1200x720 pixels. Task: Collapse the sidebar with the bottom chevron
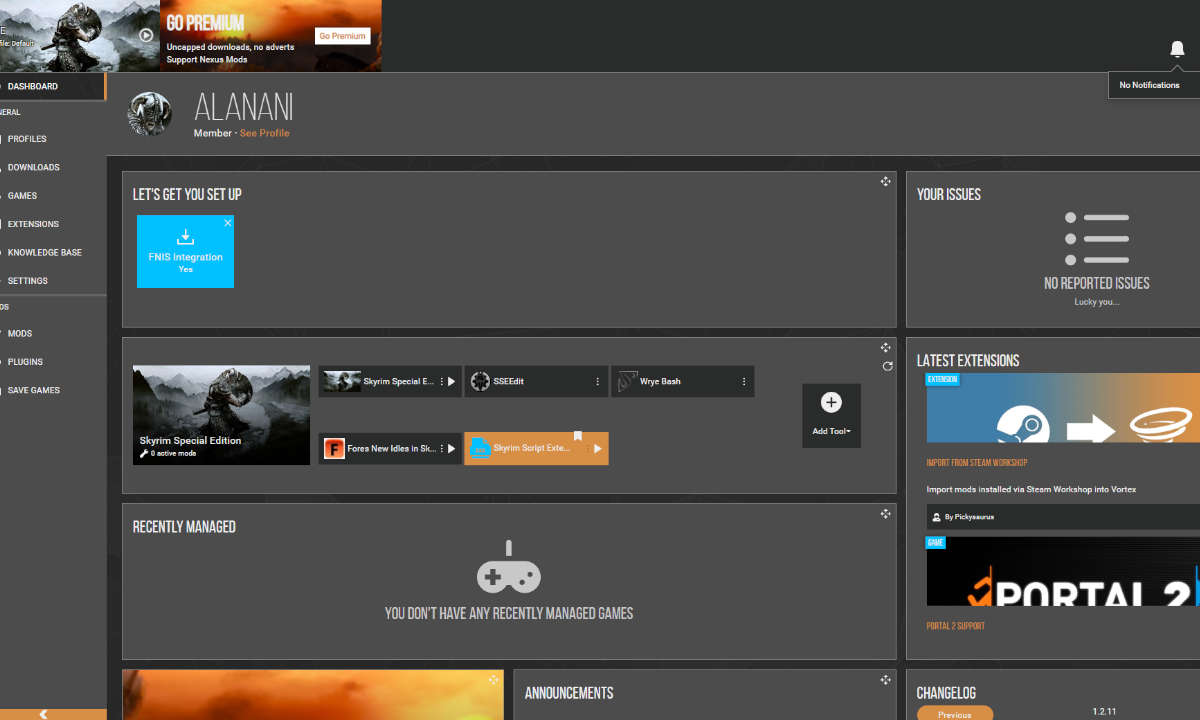point(43,714)
